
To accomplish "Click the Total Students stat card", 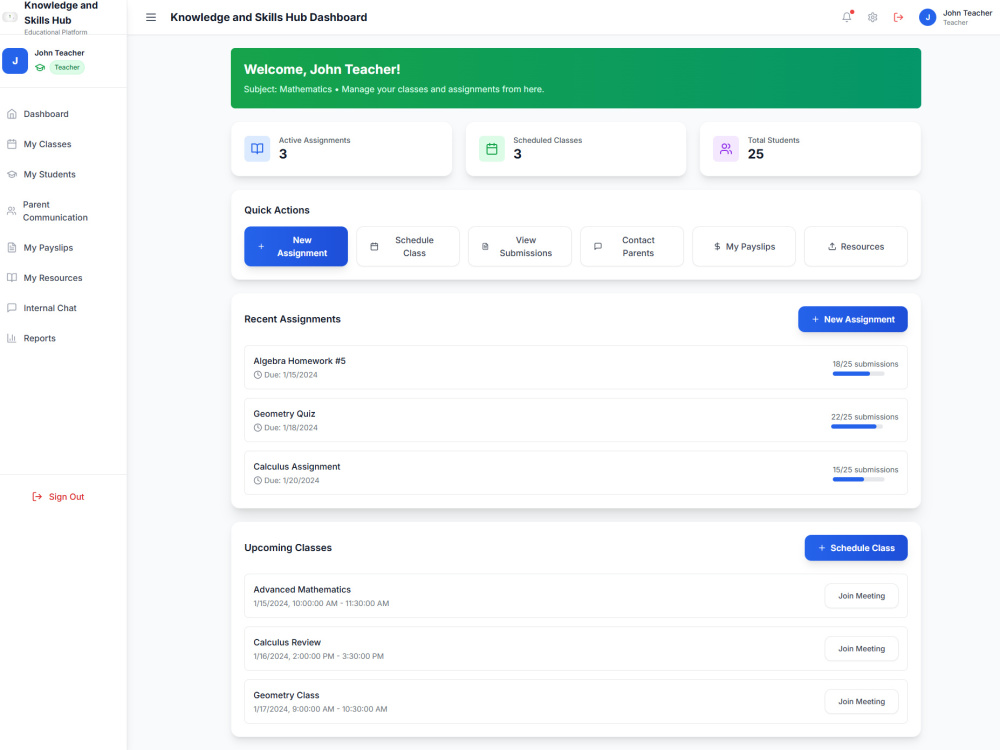I will click(810, 149).
